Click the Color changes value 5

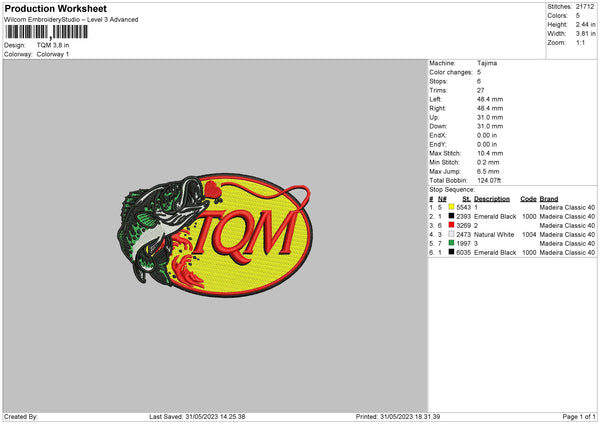[x=479, y=72]
